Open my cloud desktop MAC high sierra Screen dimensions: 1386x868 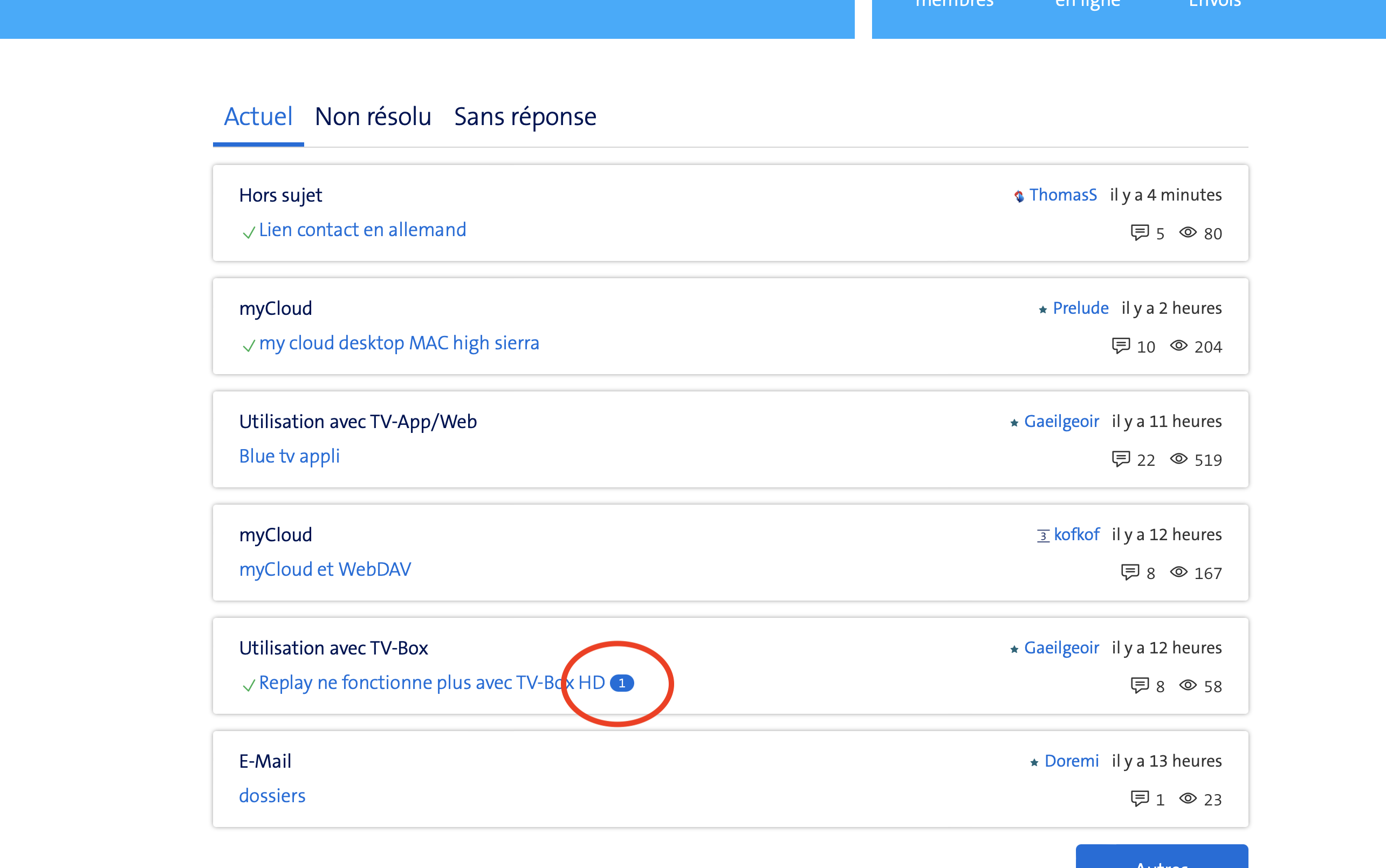pyautogui.click(x=399, y=343)
